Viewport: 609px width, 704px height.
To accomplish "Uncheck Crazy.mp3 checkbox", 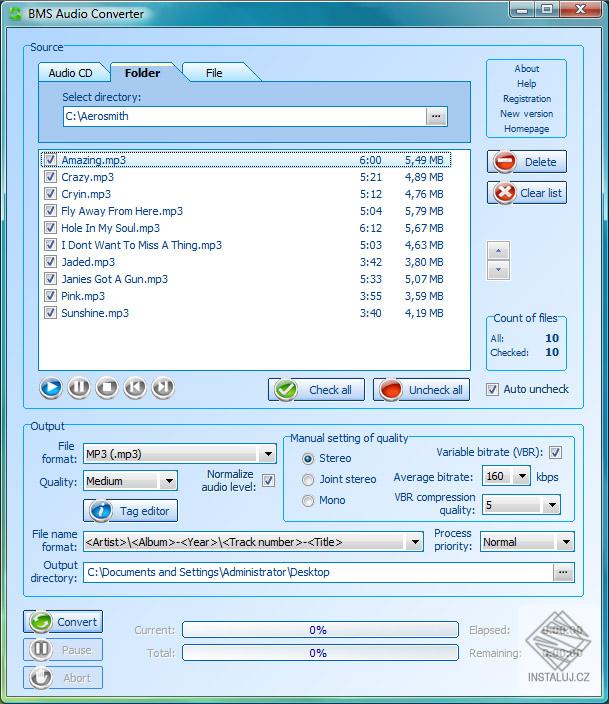I will pyautogui.click(x=50, y=177).
